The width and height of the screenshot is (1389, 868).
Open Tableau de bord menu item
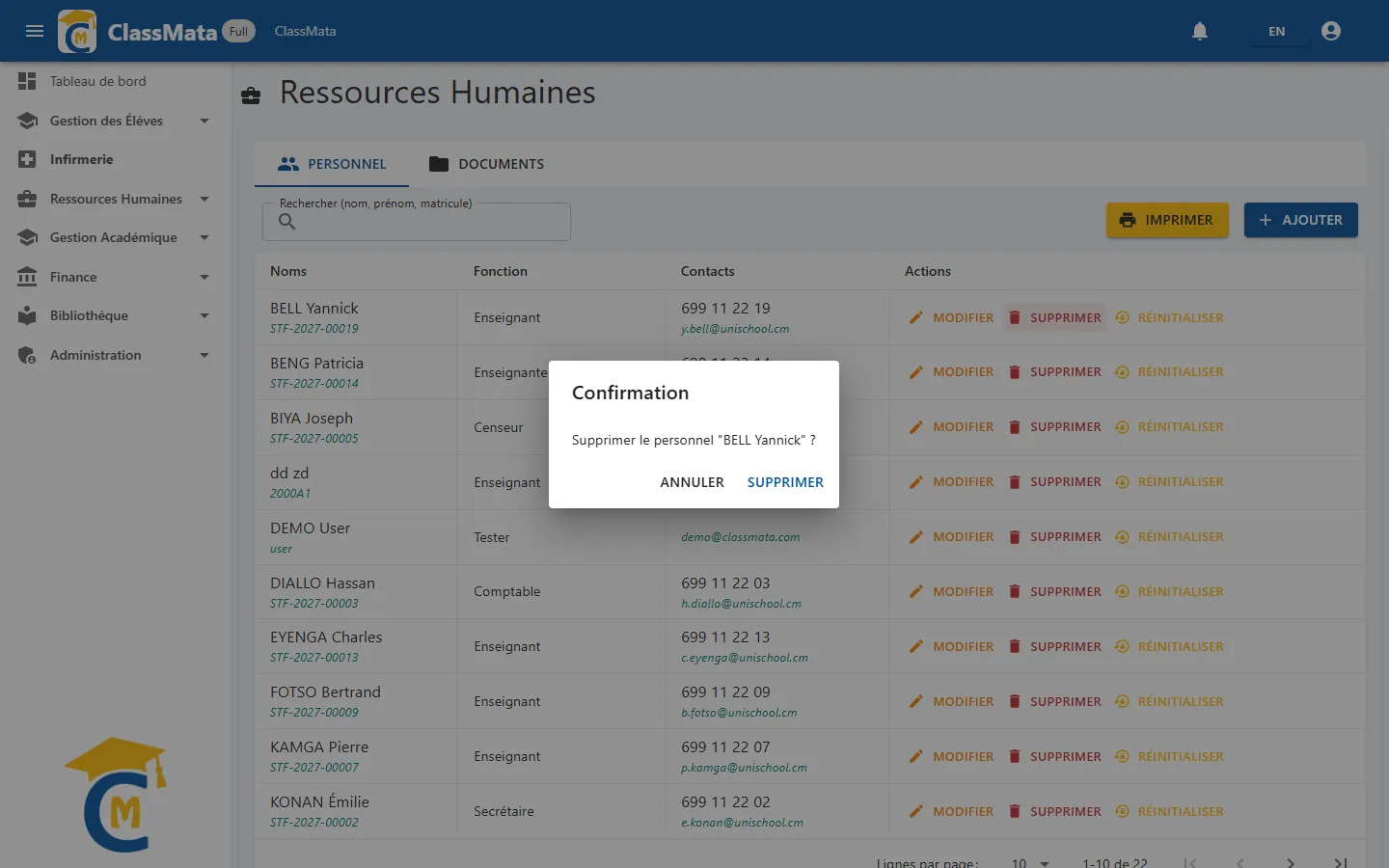click(116, 81)
